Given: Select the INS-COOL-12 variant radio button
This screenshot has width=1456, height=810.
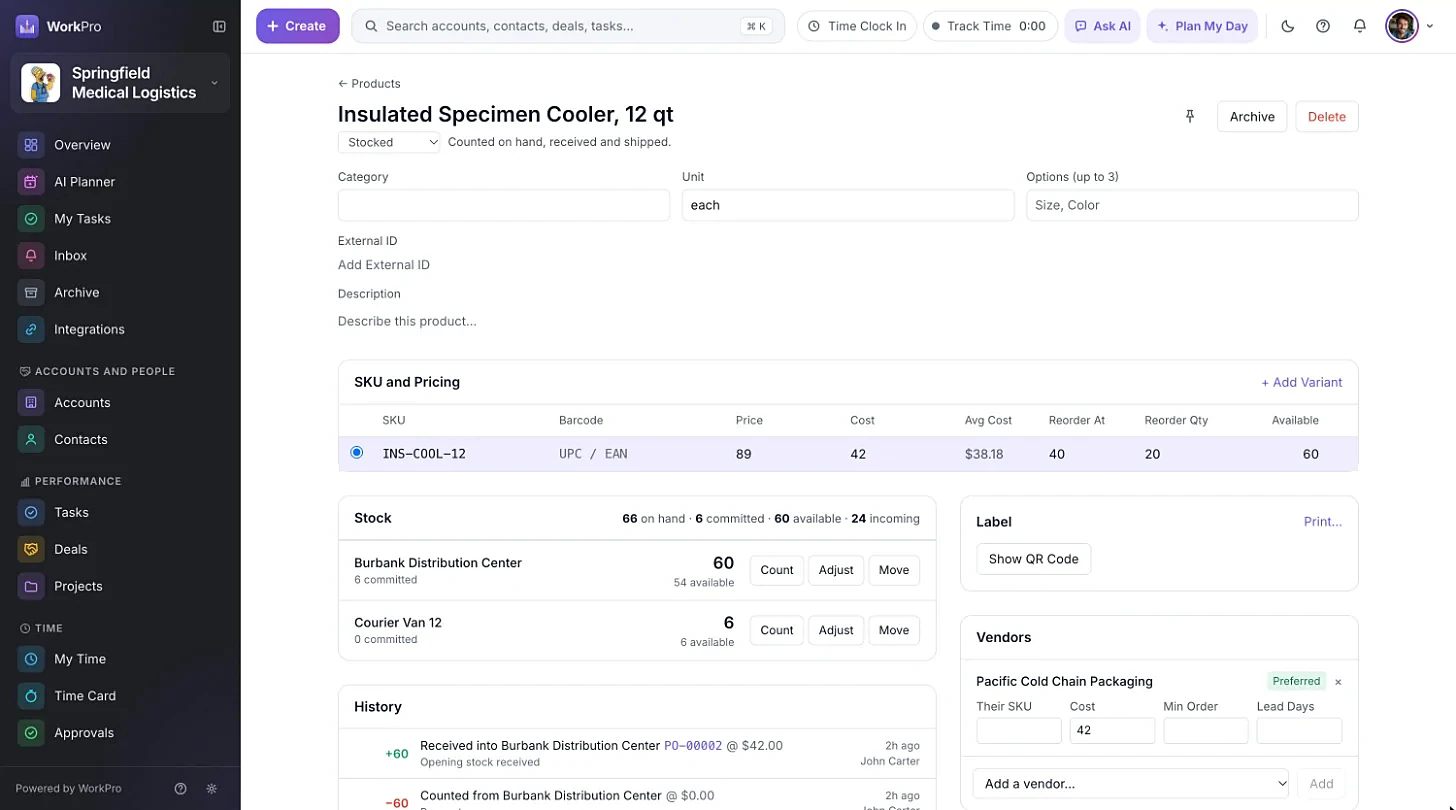Looking at the screenshot, I should point(357,453).
